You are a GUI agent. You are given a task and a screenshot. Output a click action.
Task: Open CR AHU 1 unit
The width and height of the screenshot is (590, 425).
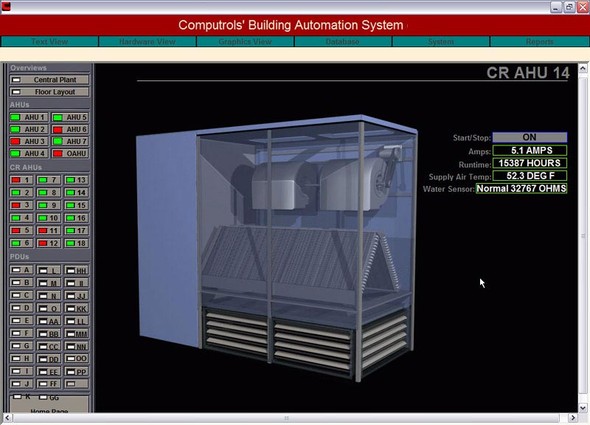coord(21,180)
